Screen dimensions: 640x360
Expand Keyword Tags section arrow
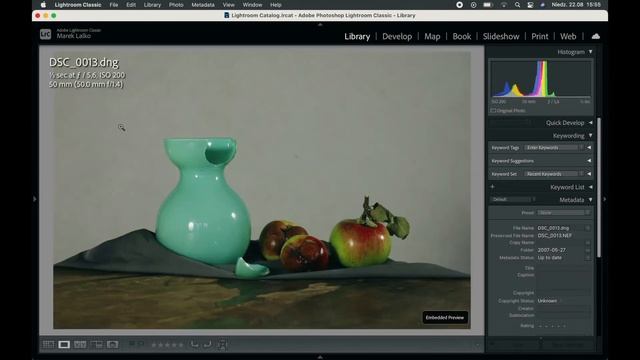click(589, 148)
